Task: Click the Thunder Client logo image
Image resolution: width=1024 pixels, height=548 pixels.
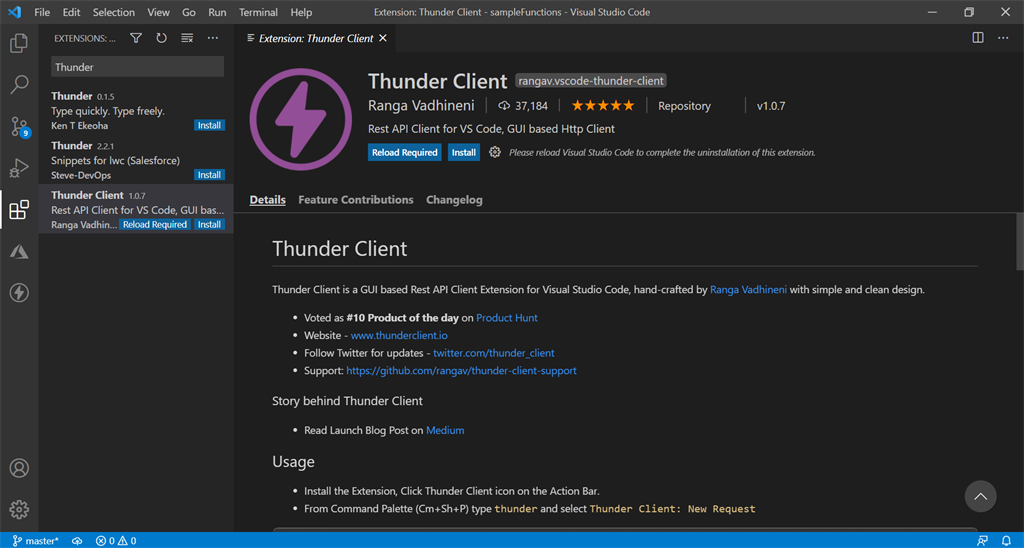Action: point(300,120)
